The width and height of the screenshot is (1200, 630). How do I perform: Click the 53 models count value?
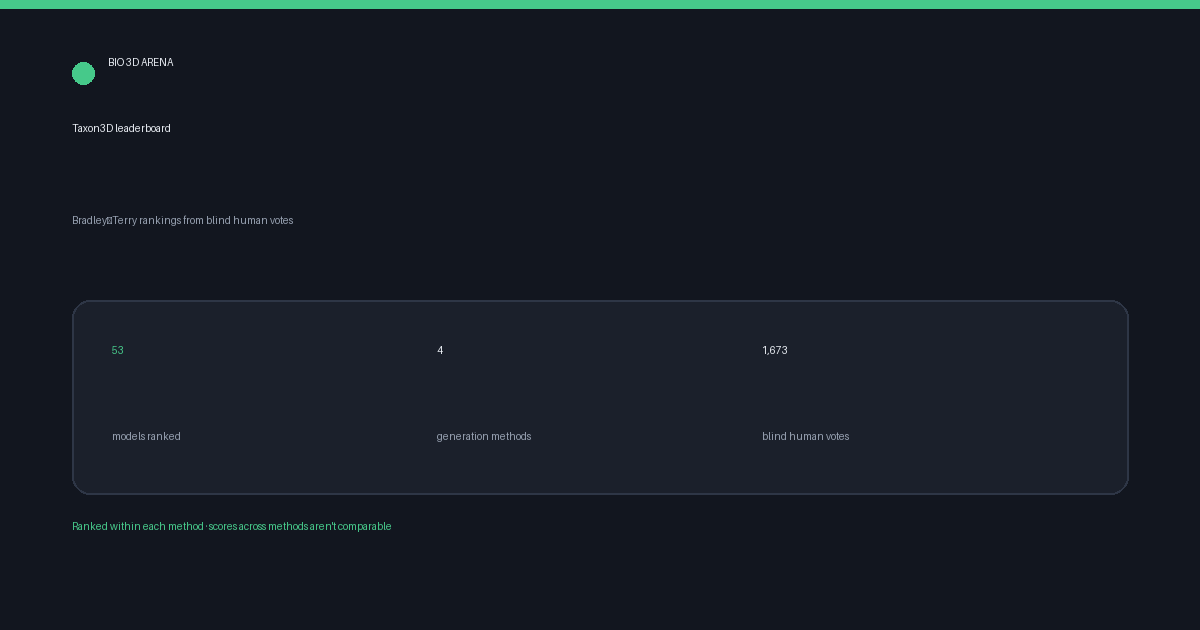point(118,351)
